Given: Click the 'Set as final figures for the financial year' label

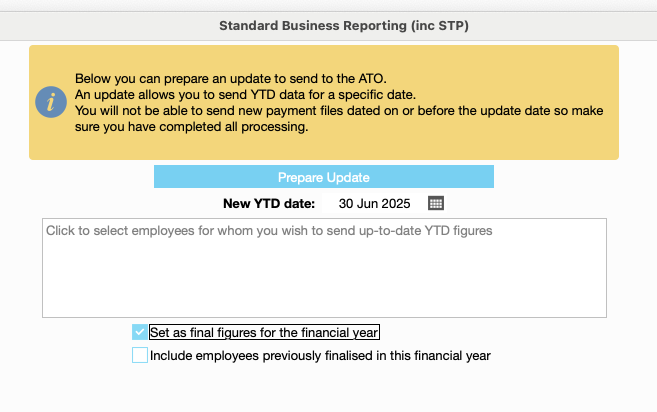Looking at the screenshot, I should 264,332.
